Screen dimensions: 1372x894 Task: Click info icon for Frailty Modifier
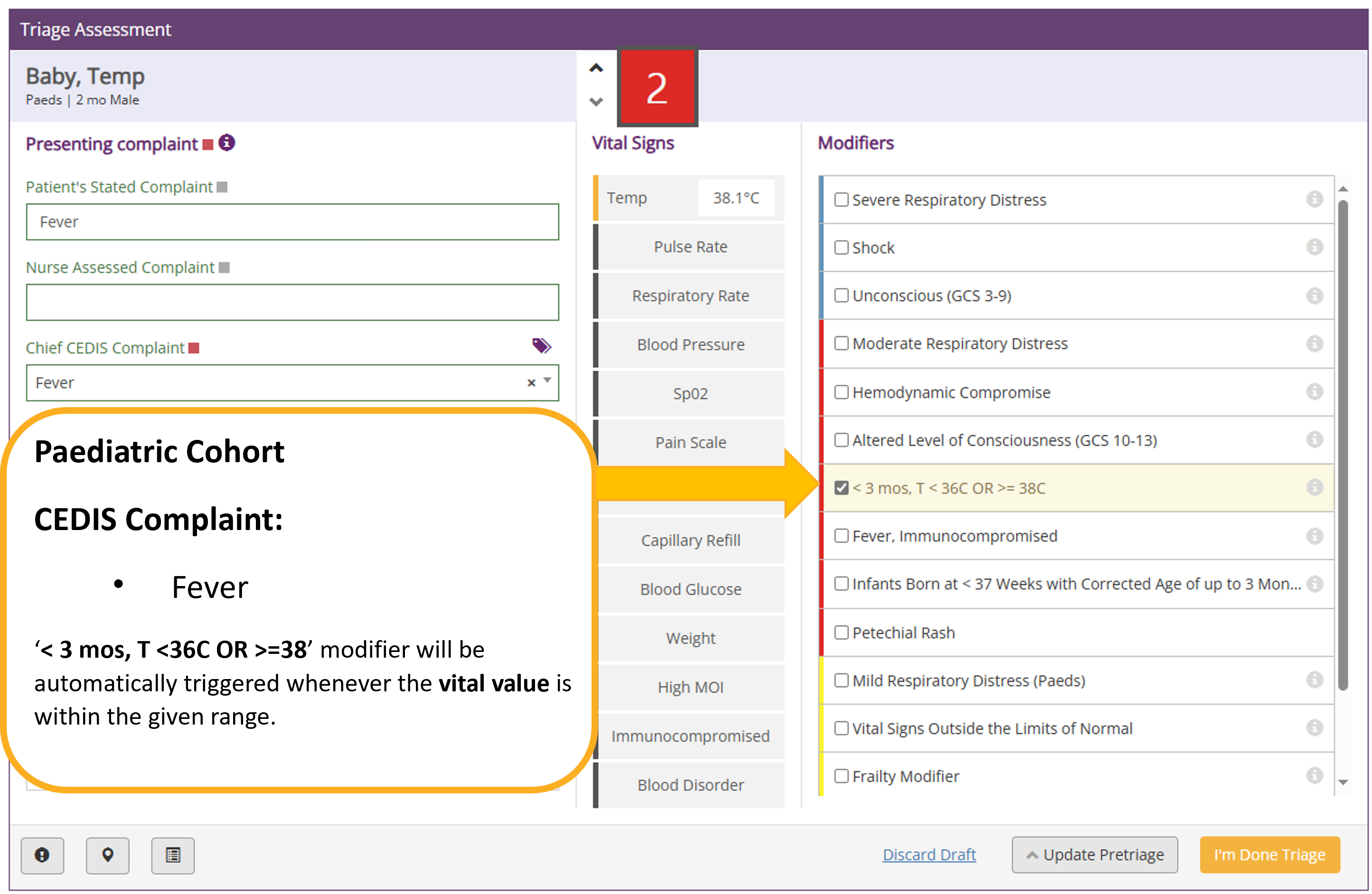[x=1314, y=775]
